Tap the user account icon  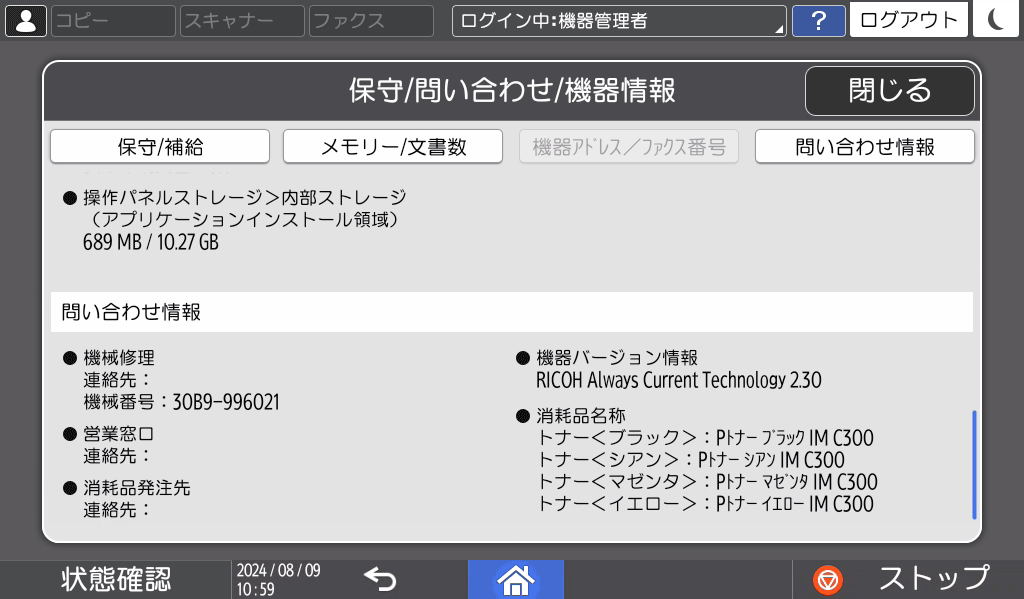25,20
